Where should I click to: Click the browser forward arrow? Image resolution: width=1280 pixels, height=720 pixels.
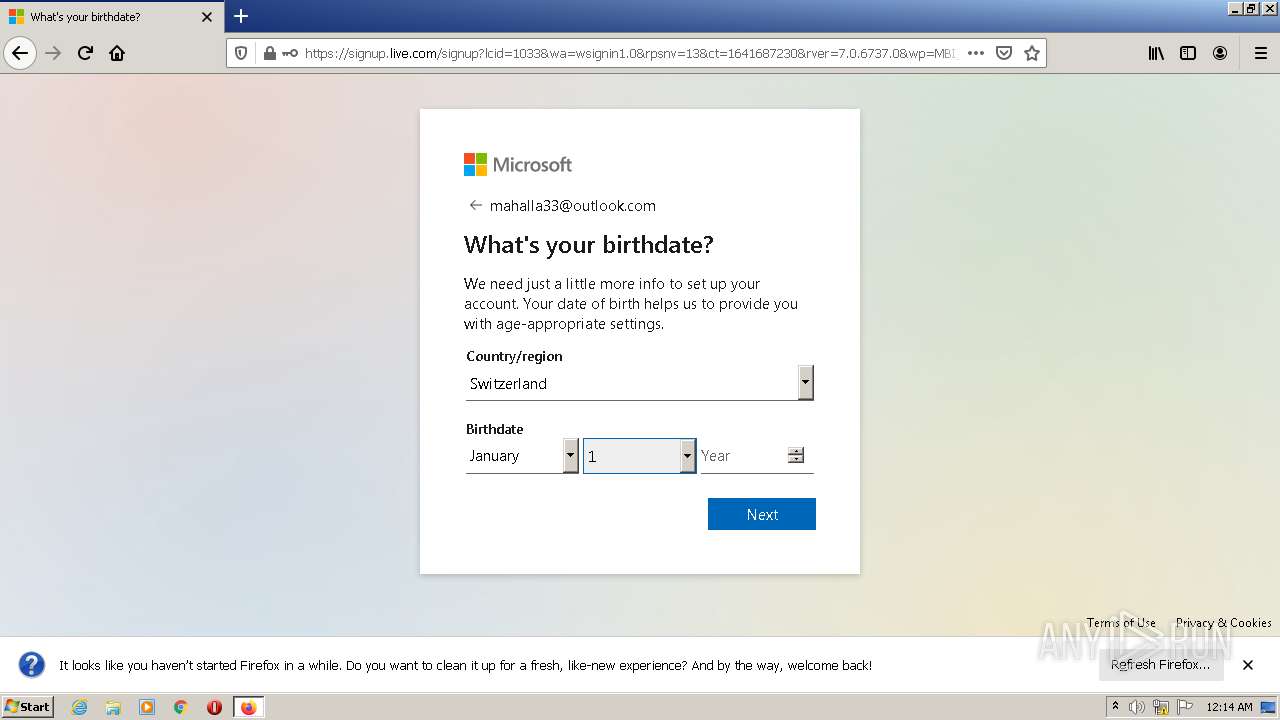click(54, 53)
